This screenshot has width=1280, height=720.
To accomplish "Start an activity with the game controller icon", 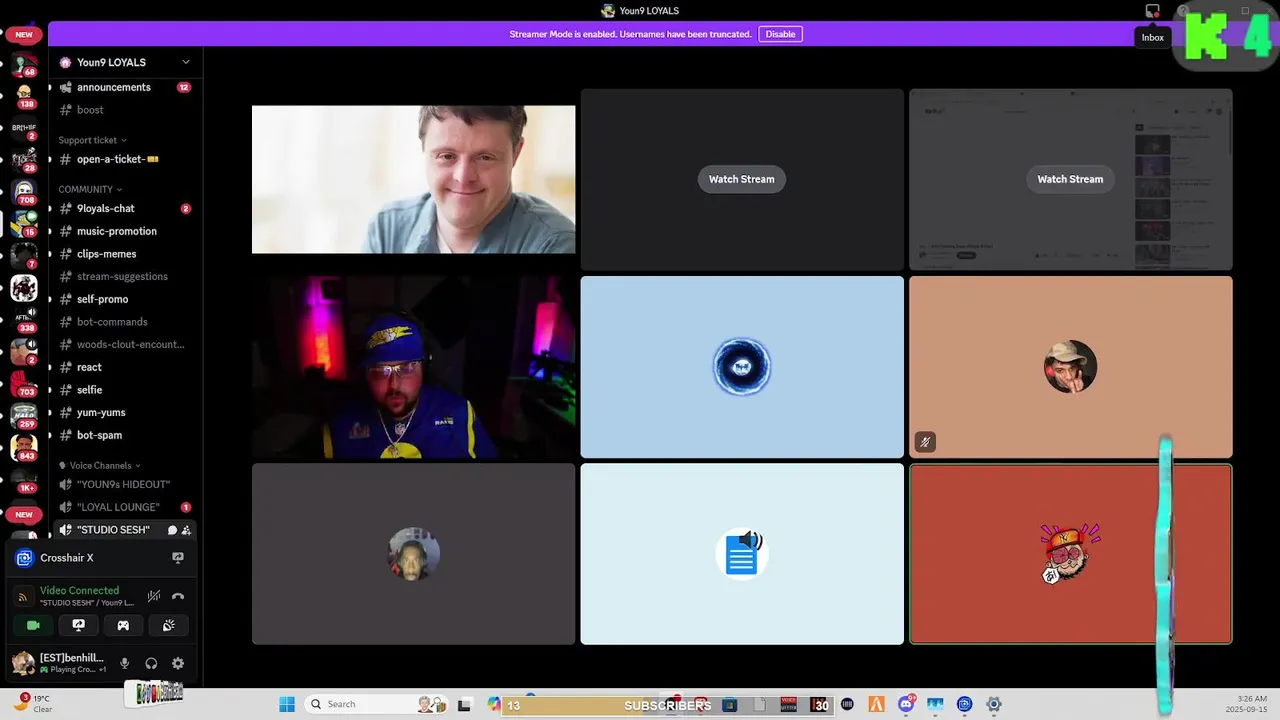I will [123, 625].
